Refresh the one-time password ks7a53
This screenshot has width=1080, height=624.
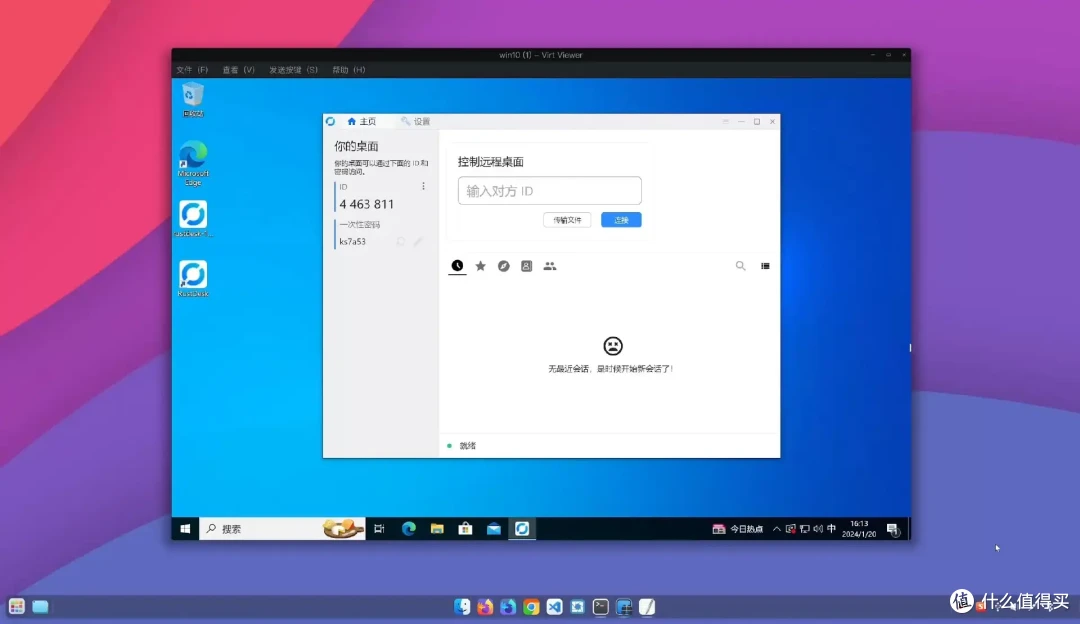pyautogui.click(x=401, y=242)
